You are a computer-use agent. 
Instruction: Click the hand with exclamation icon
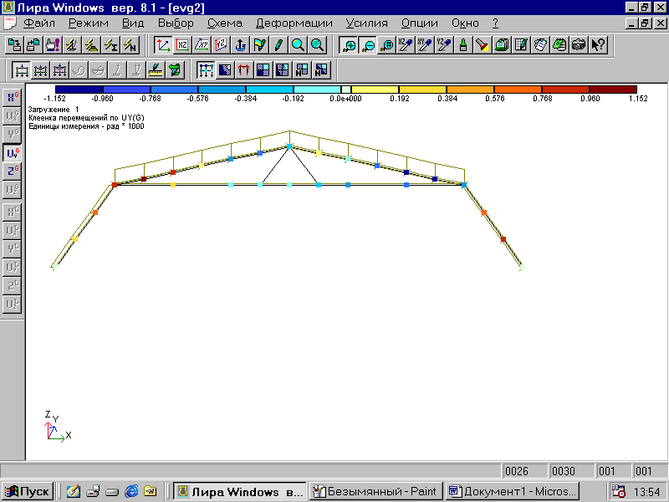pyautogui.click(x=52, y=45)
